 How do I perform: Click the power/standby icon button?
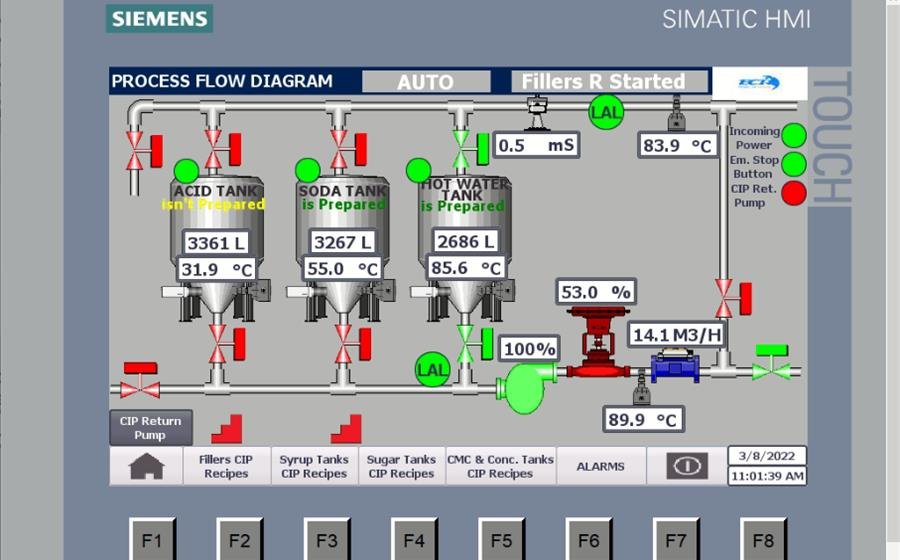(x=686, y=466)
